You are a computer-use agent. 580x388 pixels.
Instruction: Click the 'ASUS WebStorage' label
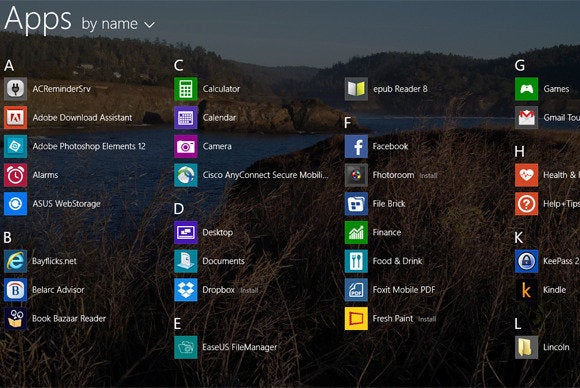pos(66,204)
